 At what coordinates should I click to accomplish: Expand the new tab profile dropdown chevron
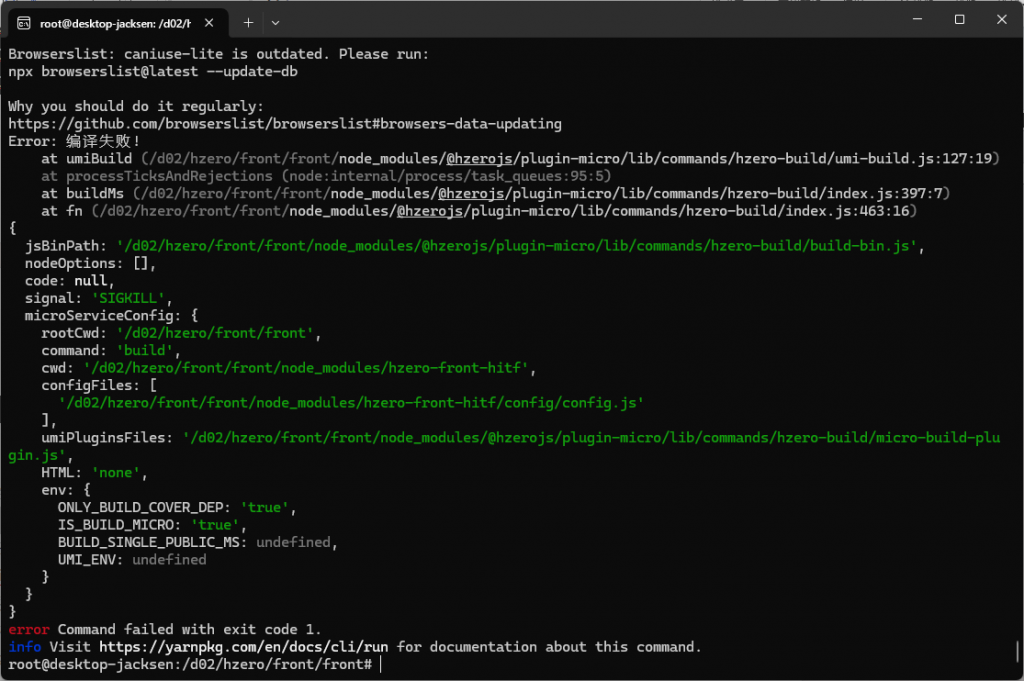[x=275, y=22]
